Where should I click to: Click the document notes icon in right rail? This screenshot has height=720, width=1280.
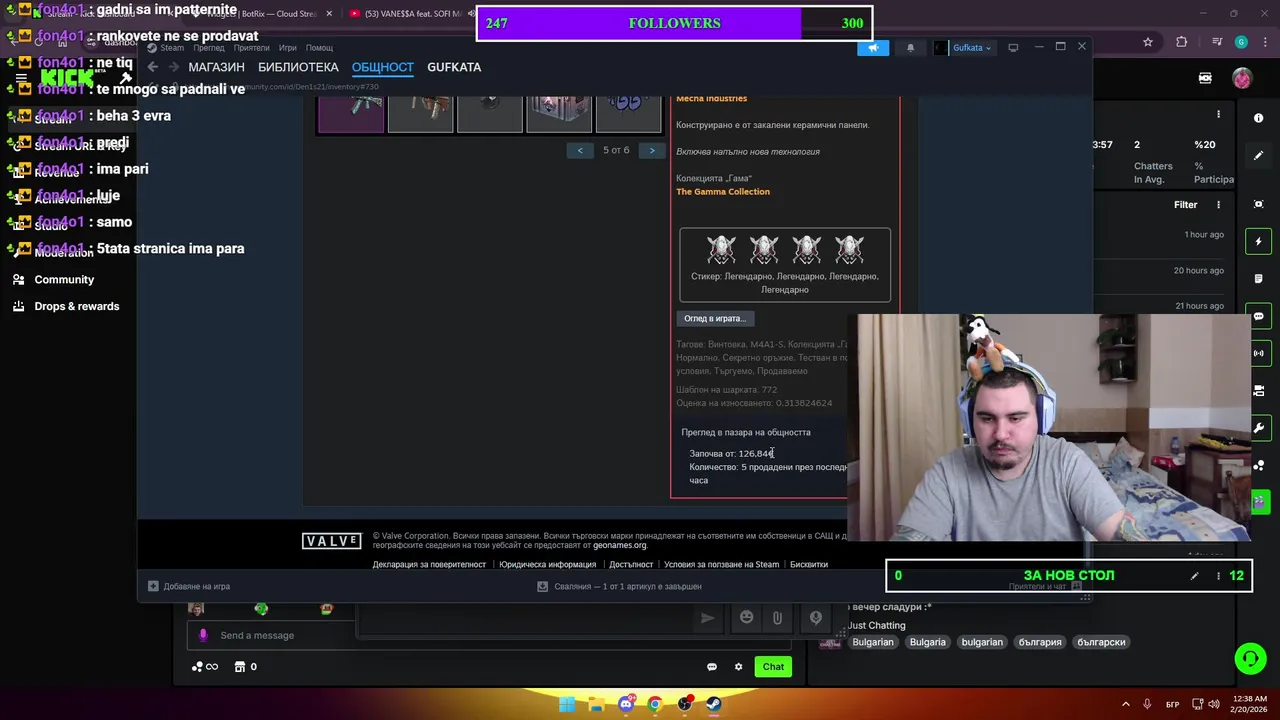point(1259,278)
